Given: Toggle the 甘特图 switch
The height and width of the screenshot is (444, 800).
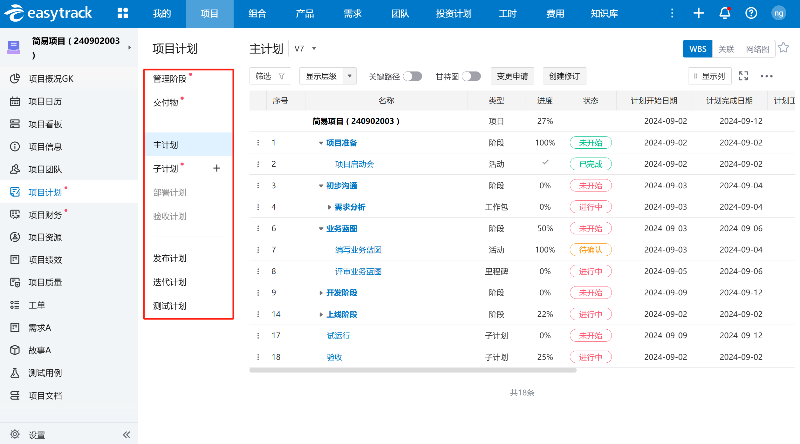Looking at the screenshot, I should (471, 76).
